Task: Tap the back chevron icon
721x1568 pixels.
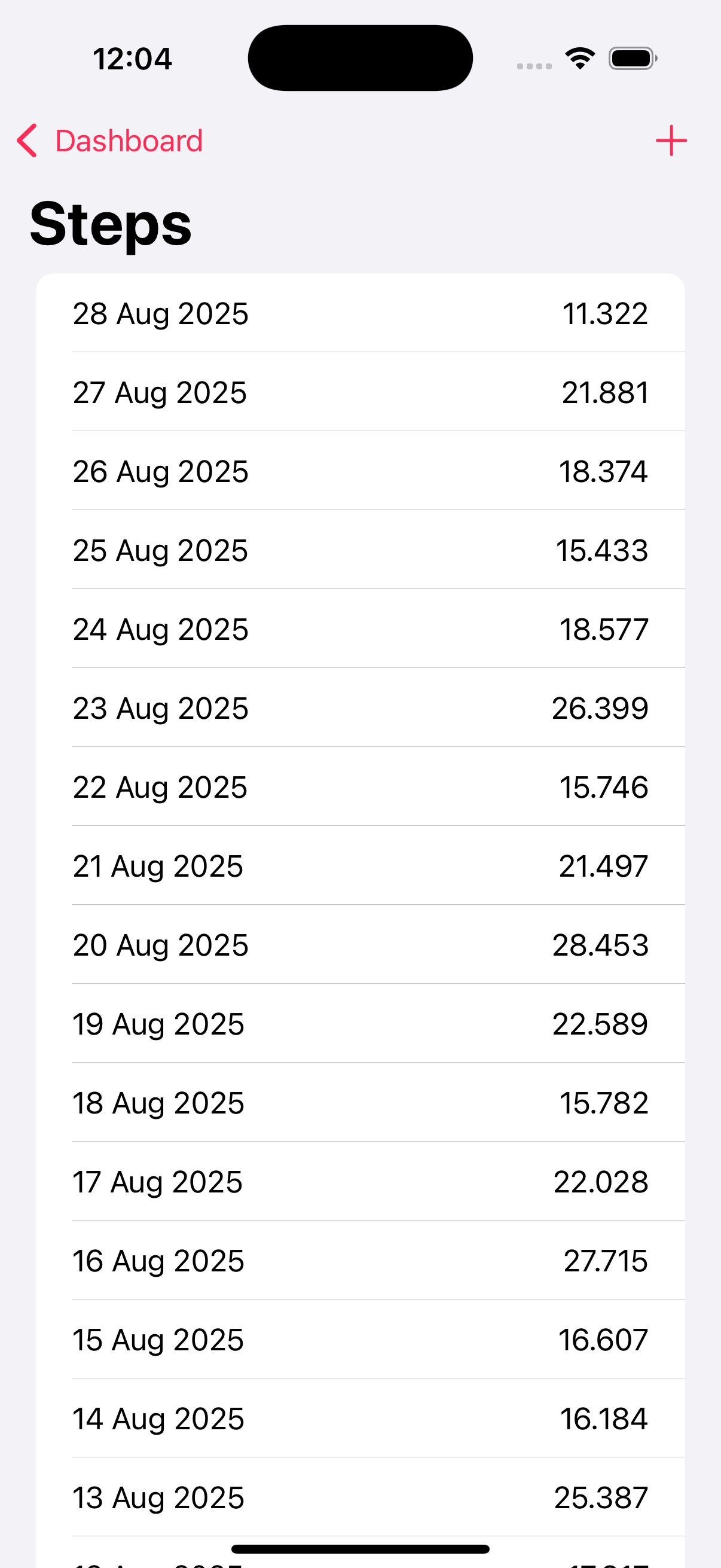Action: pos(28,141)
